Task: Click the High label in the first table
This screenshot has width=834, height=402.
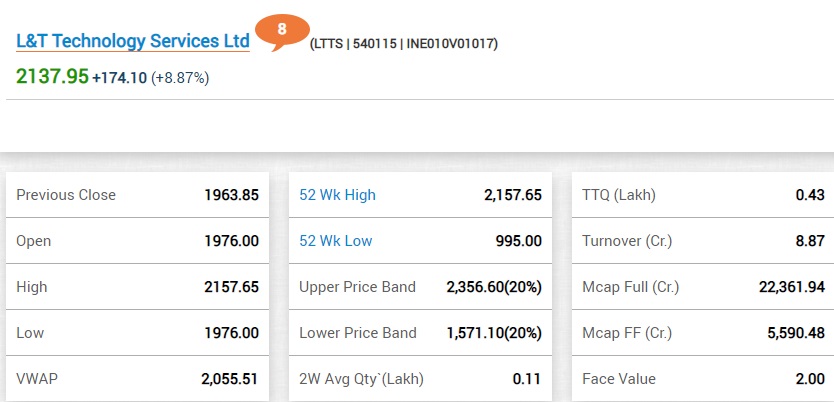Action: [32, 287]
